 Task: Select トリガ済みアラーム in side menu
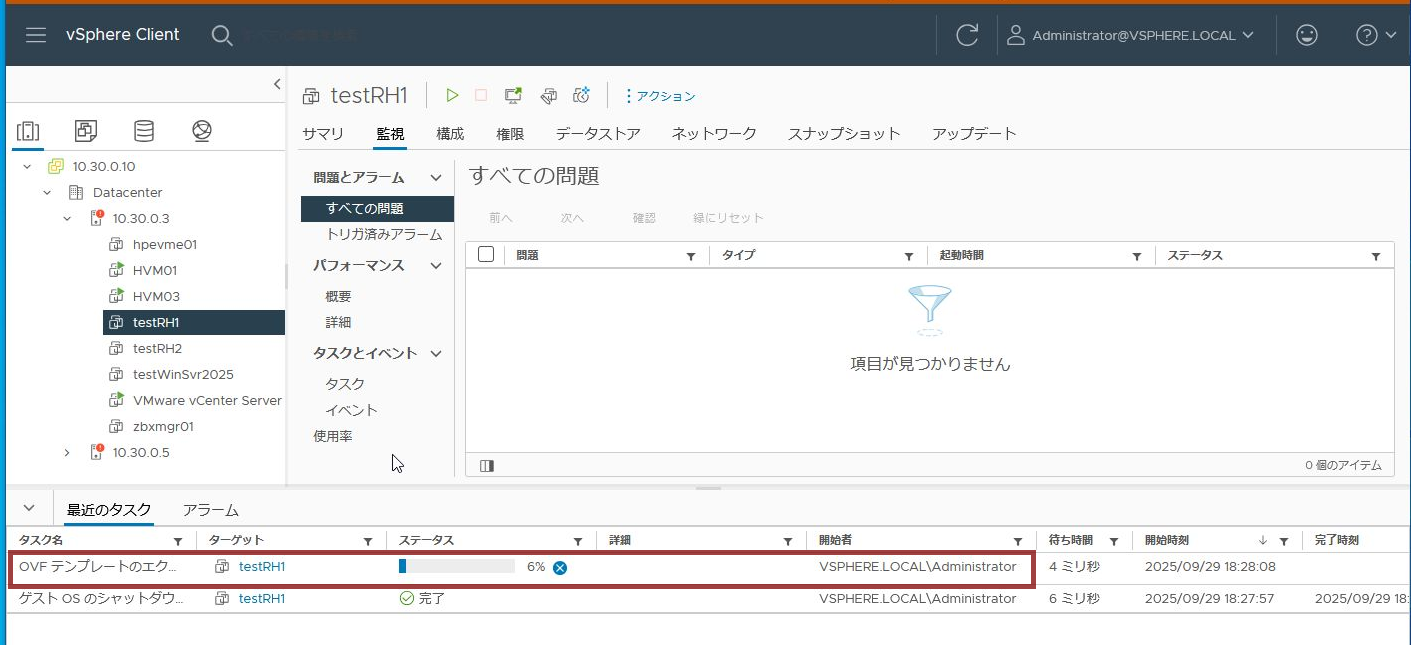tap(384, 235)
